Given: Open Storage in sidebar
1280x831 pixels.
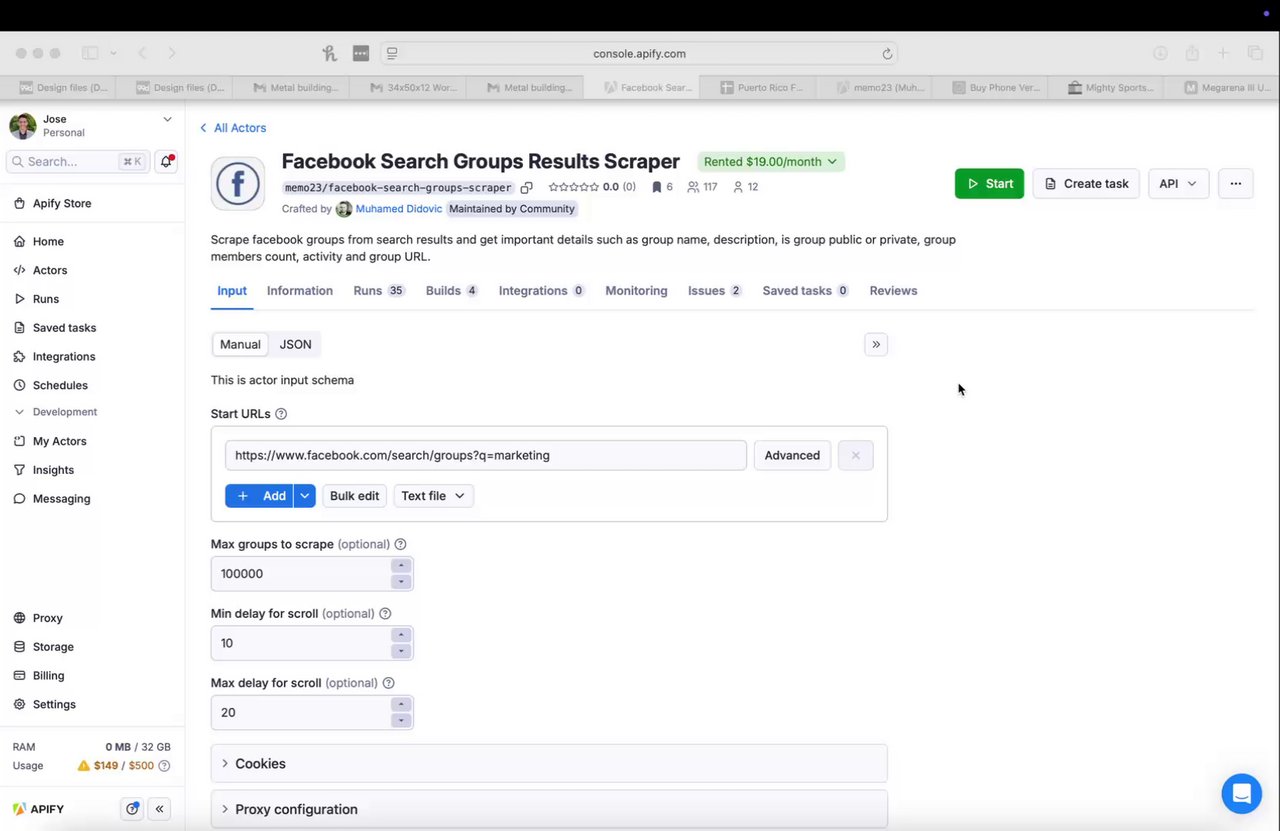Looking at the screenshot, I should click(53, 647).
